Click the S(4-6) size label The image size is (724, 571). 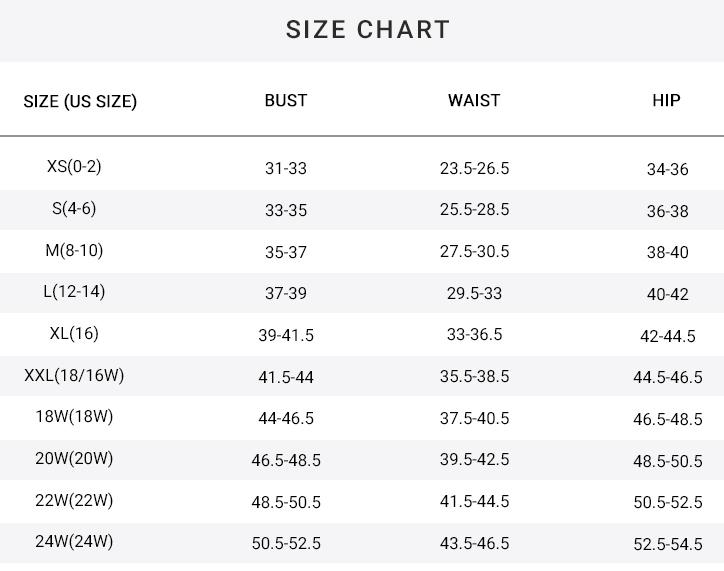[74, 208]
